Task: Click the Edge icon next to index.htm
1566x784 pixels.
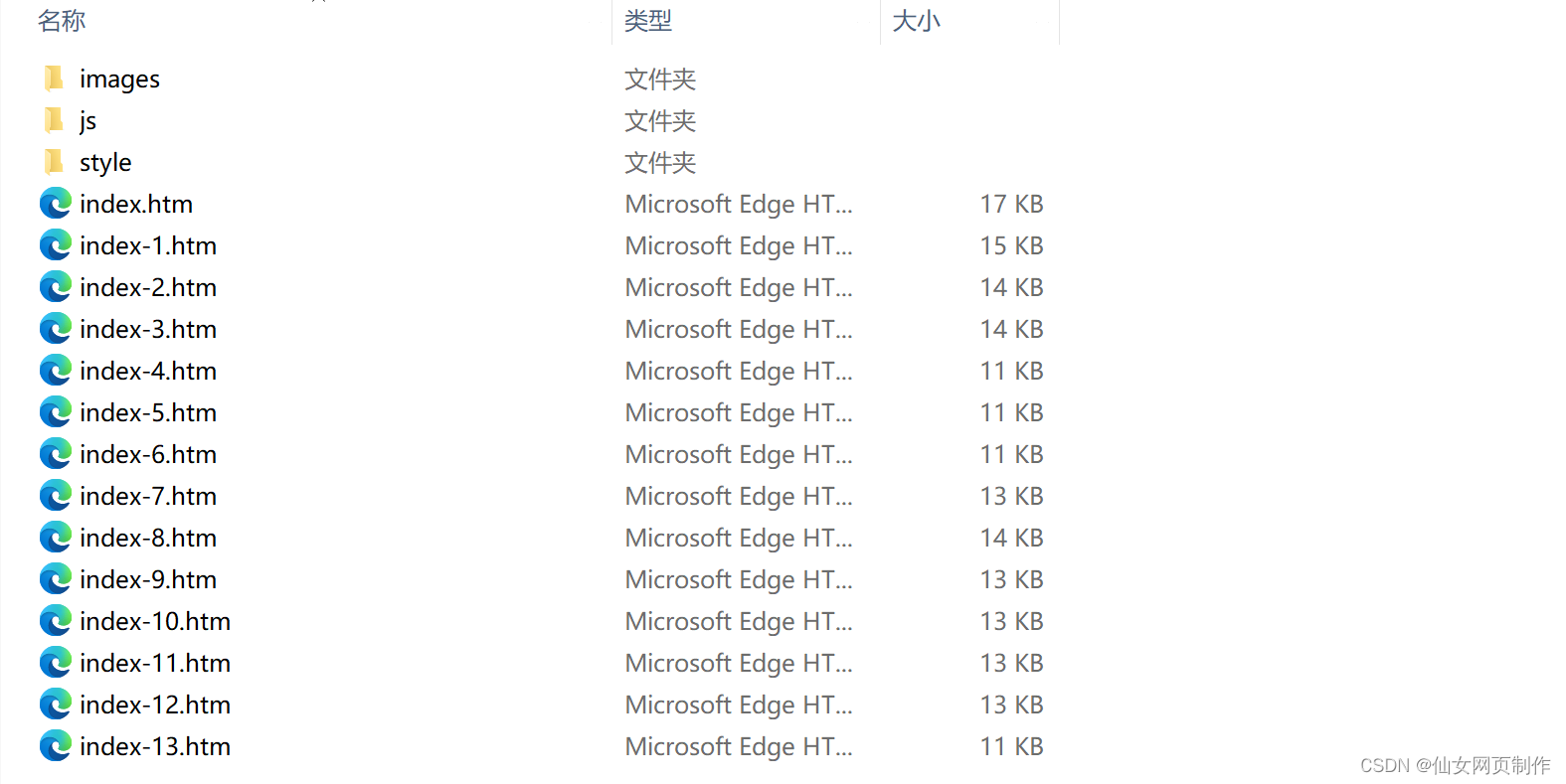Action: pos(55,204)
